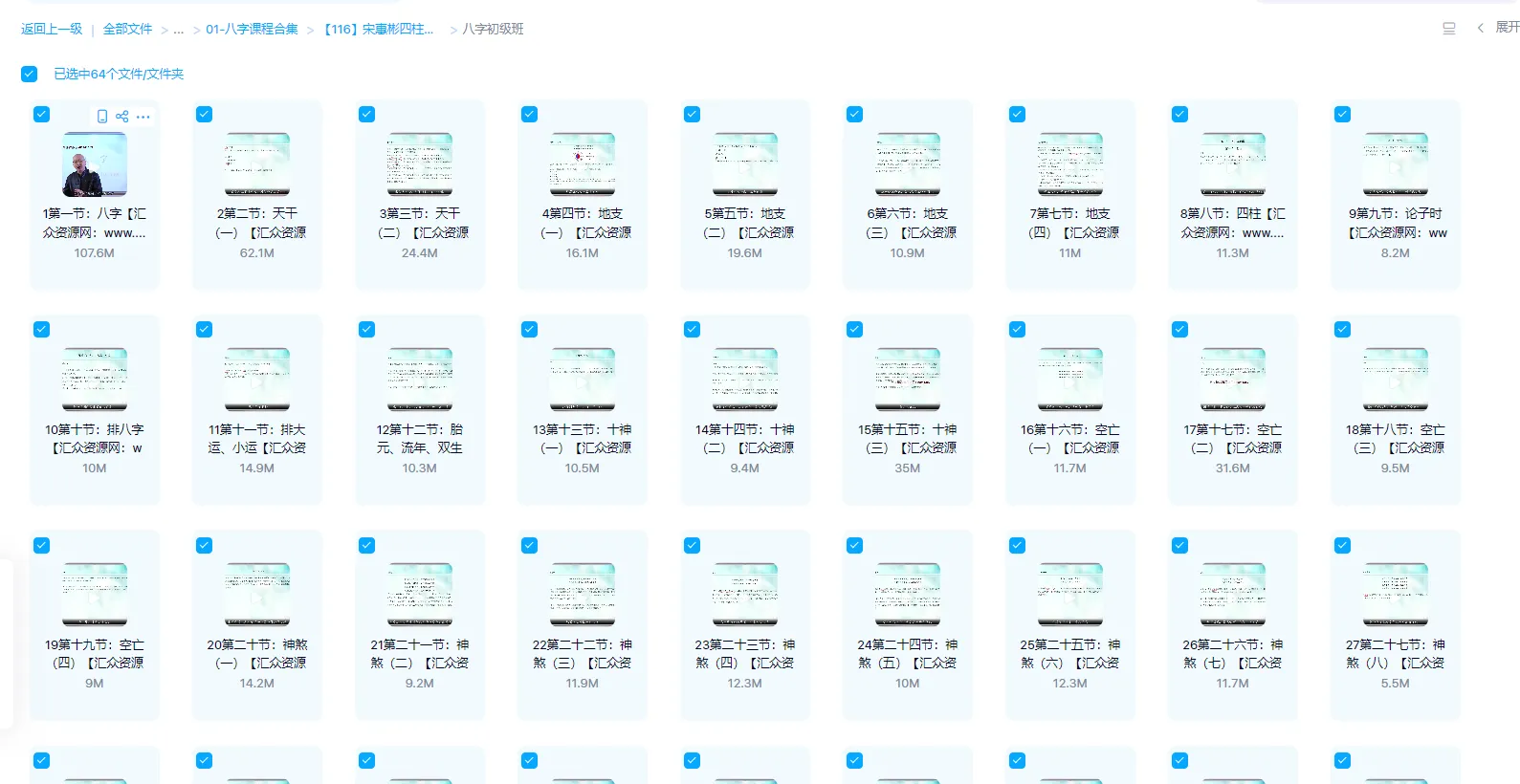The image size is (1520, 784).
Task: Click the 107.6M size label of file 1
Action: (x=95, y=253)
